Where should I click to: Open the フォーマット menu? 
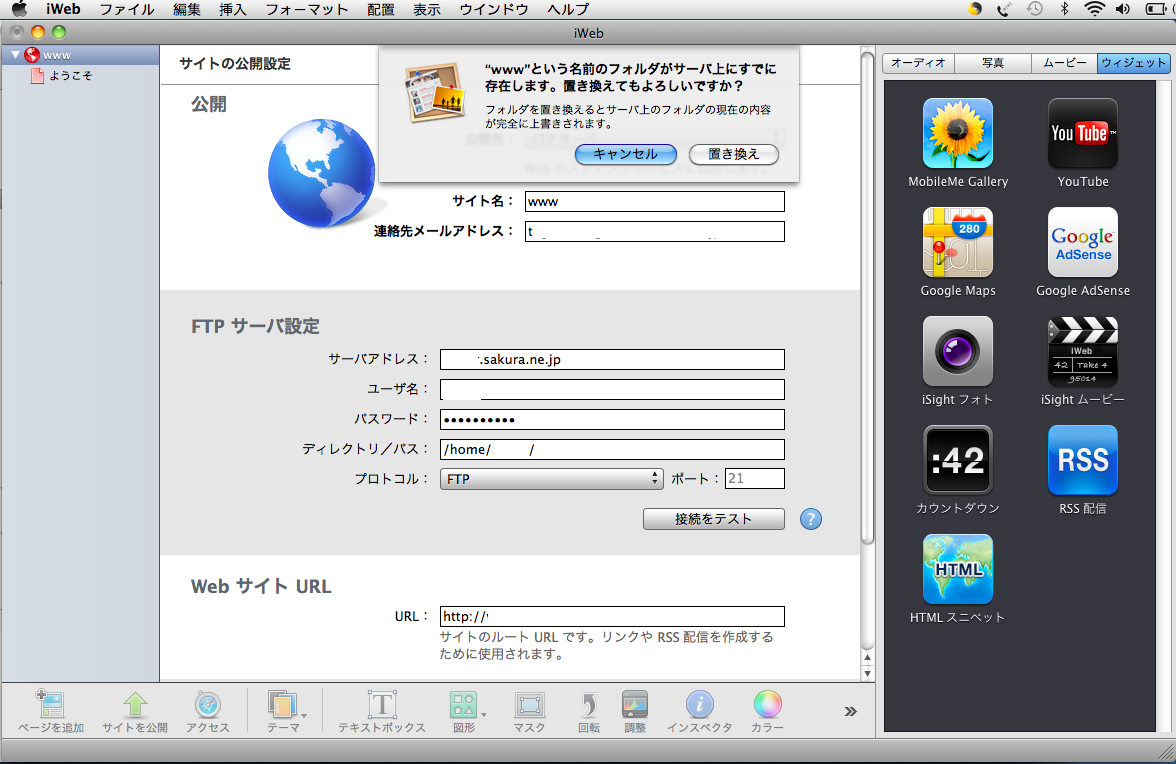click(x=306, y=9)
